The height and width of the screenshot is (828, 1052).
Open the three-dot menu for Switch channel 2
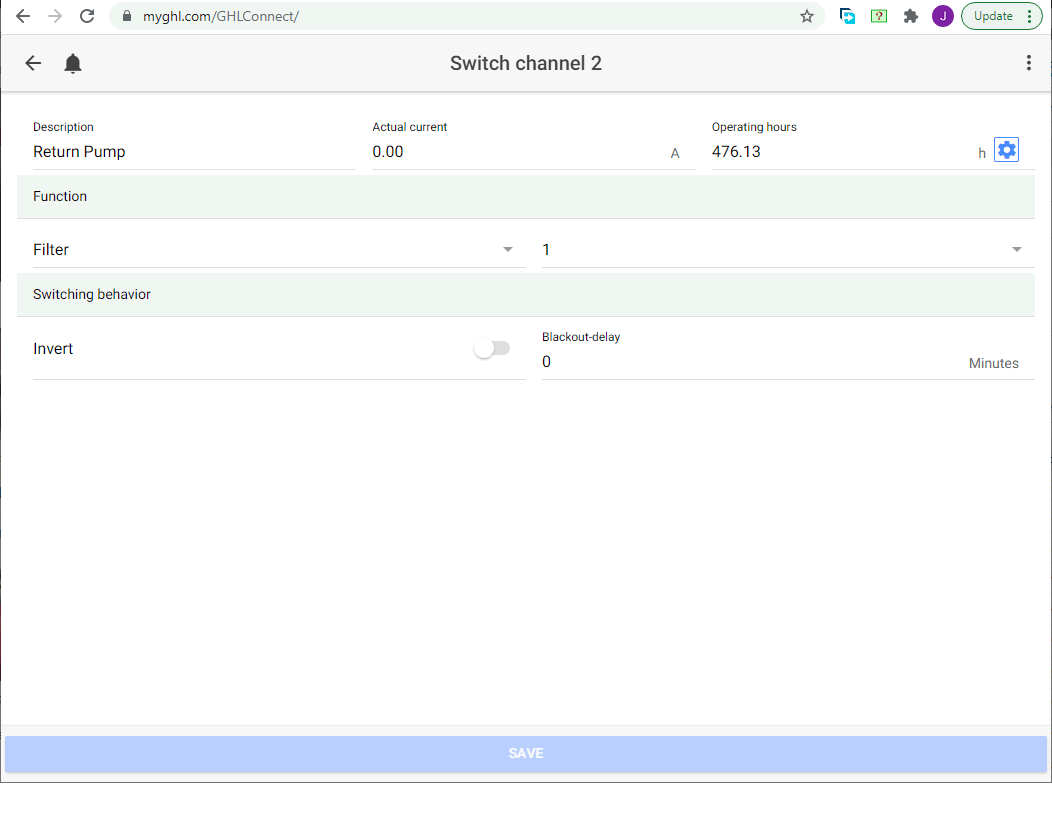coord(1028,63)
